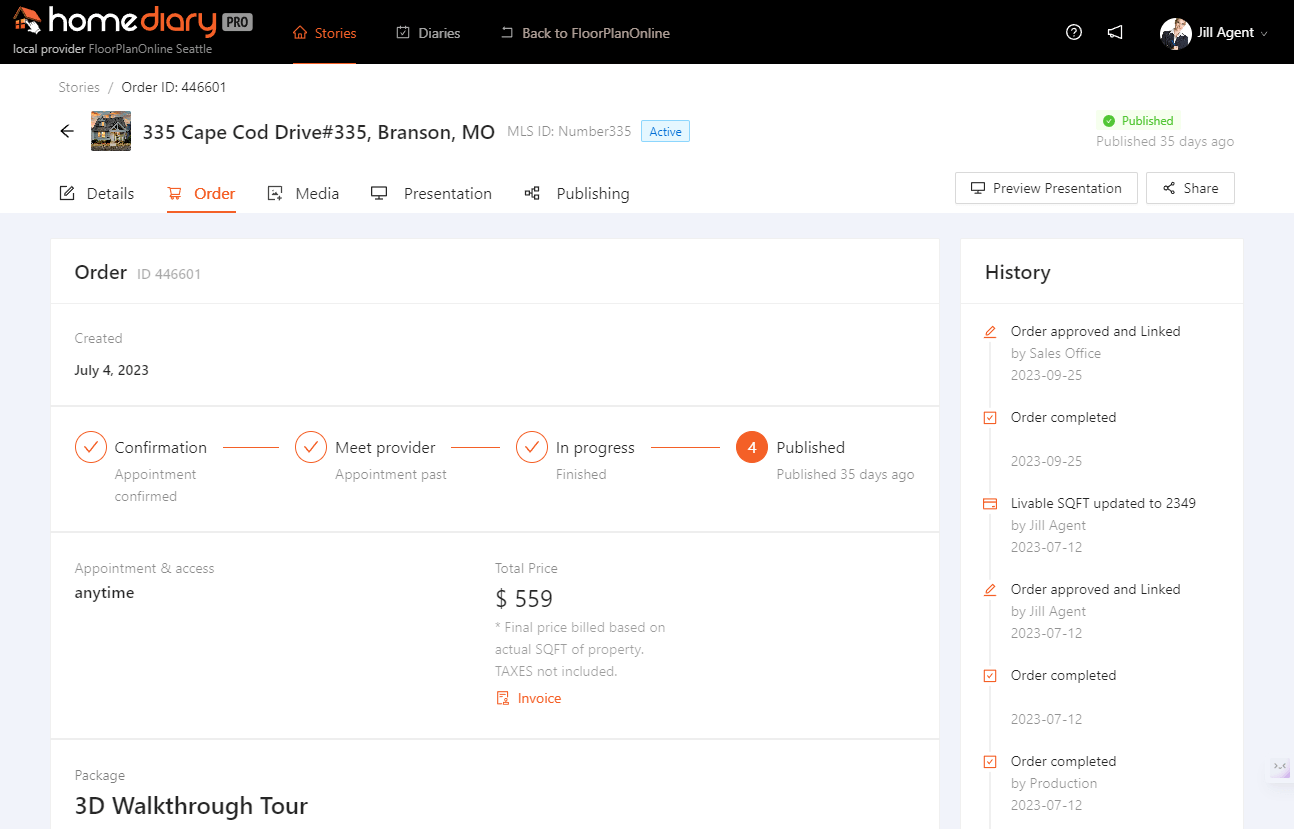Click the property photo thumbnail beside the address

click(x=110, y=131)
